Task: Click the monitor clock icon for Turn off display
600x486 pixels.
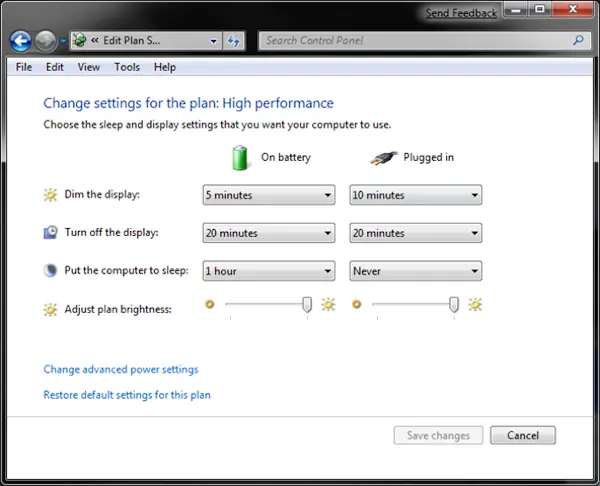Action: [50, 232]
